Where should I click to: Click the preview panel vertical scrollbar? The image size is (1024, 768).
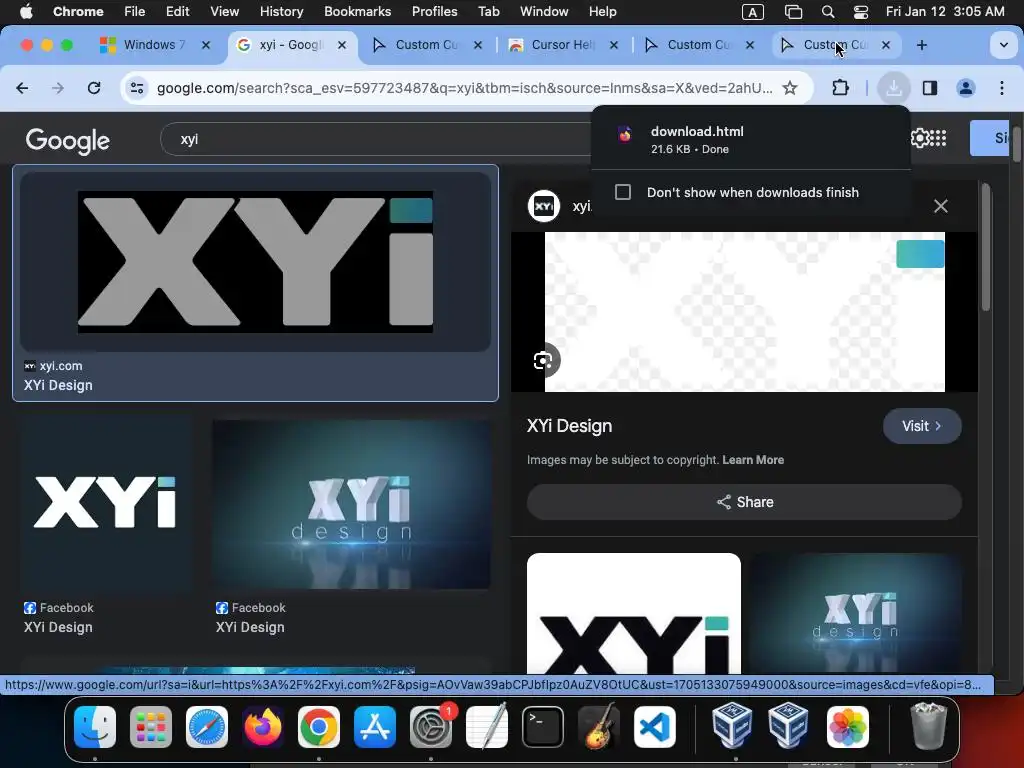tap(985, 248)
